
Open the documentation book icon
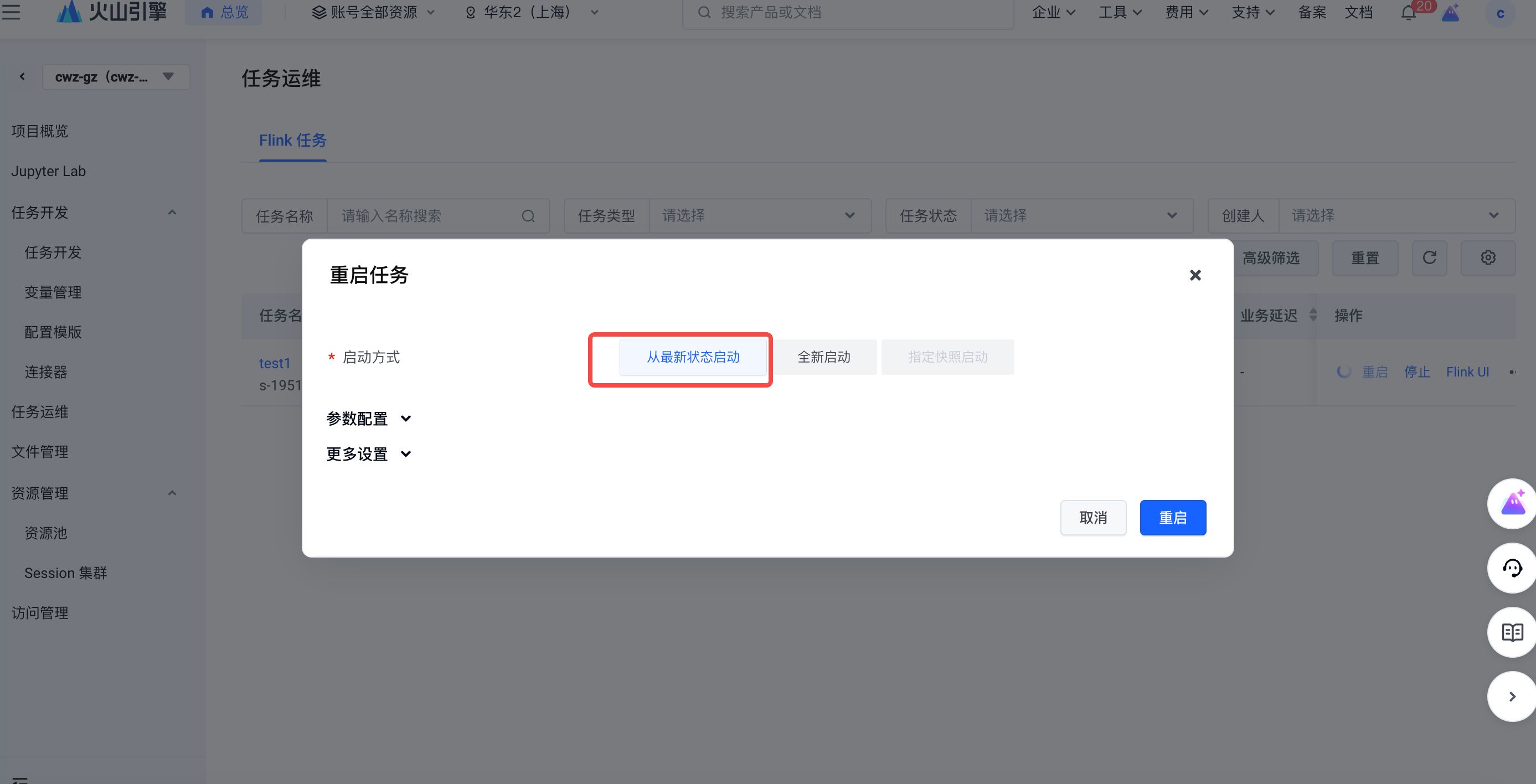[x=1512, y=632]
